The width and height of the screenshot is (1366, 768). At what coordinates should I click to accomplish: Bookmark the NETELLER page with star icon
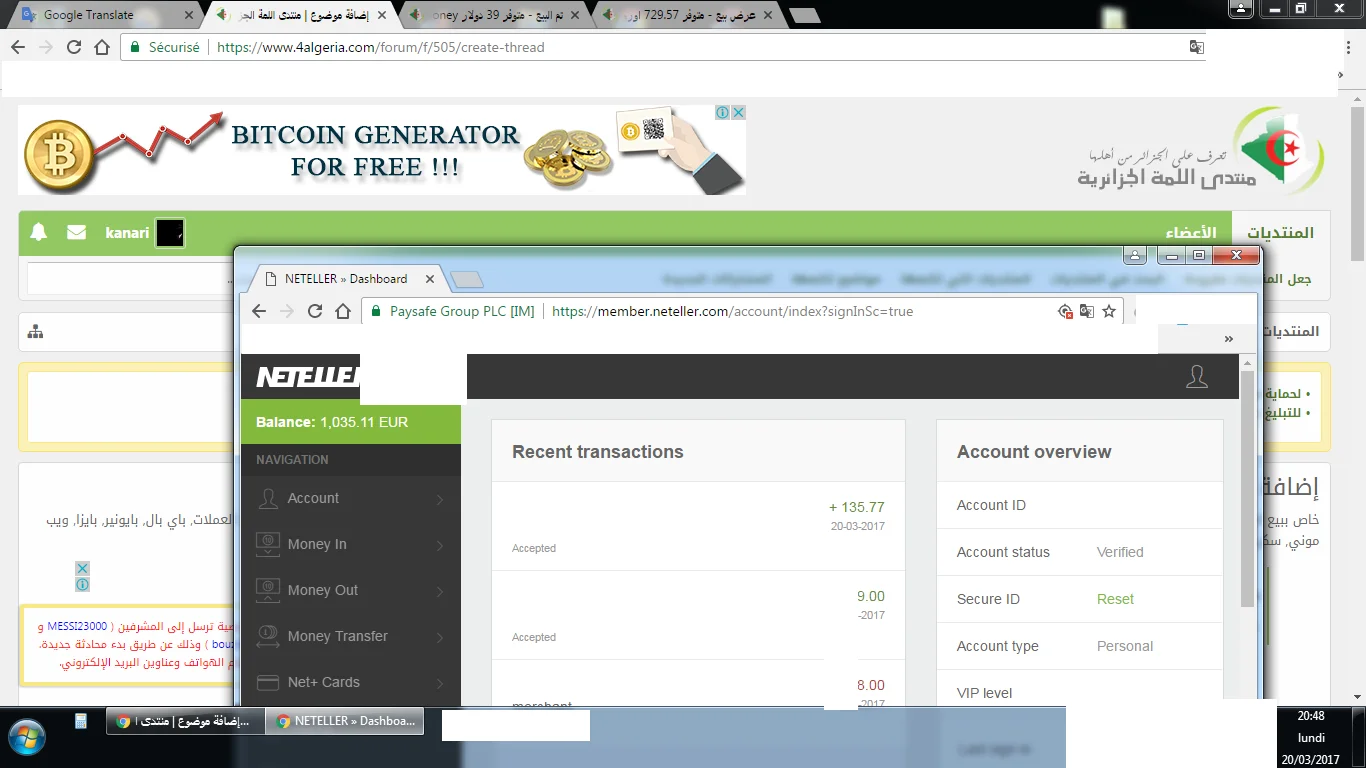pos(1108,311)
